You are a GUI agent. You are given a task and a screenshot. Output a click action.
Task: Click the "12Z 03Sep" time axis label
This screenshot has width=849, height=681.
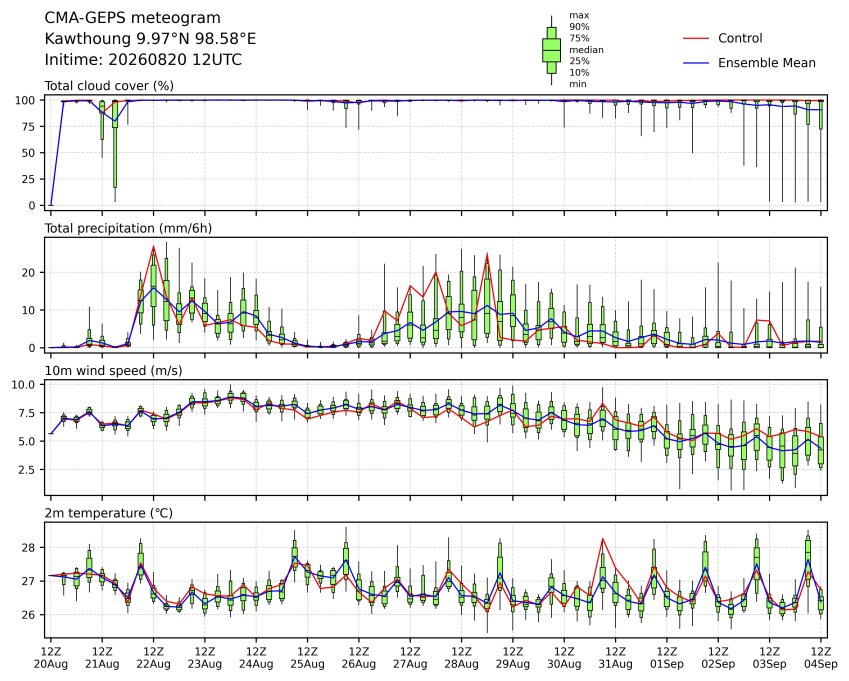[x=769, y=658]
